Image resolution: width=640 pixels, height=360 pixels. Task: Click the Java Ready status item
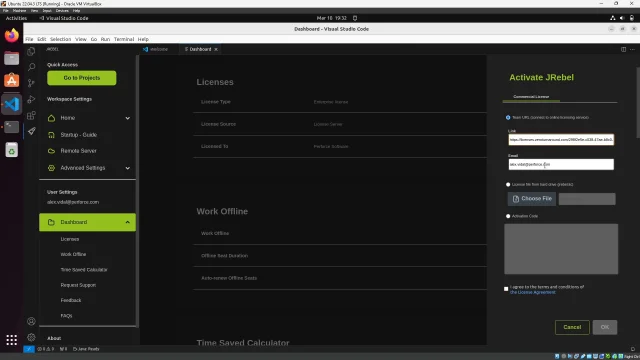(x=86, y=349)
